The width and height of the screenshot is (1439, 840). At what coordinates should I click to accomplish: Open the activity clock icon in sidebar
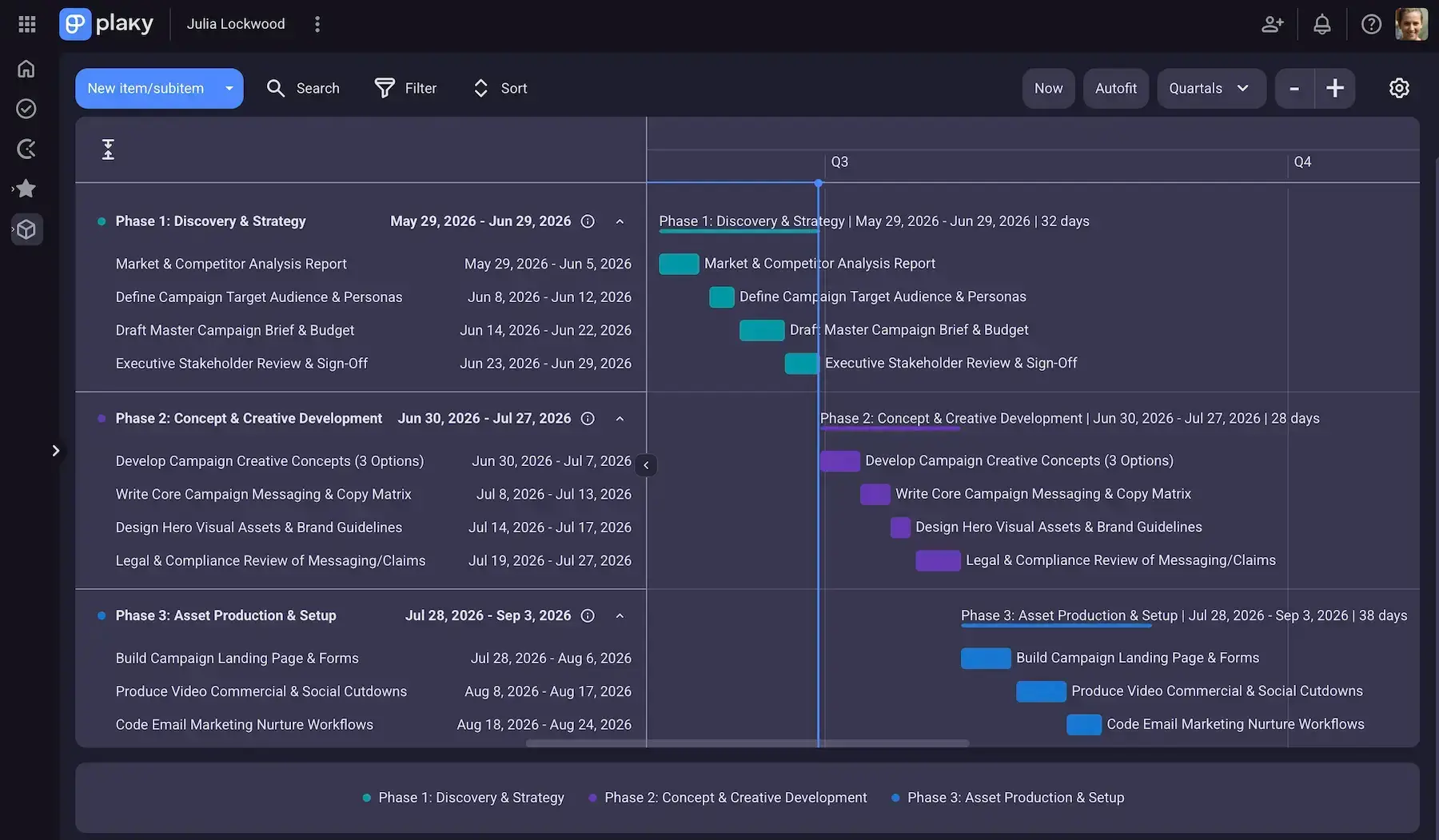pos(26,149)
